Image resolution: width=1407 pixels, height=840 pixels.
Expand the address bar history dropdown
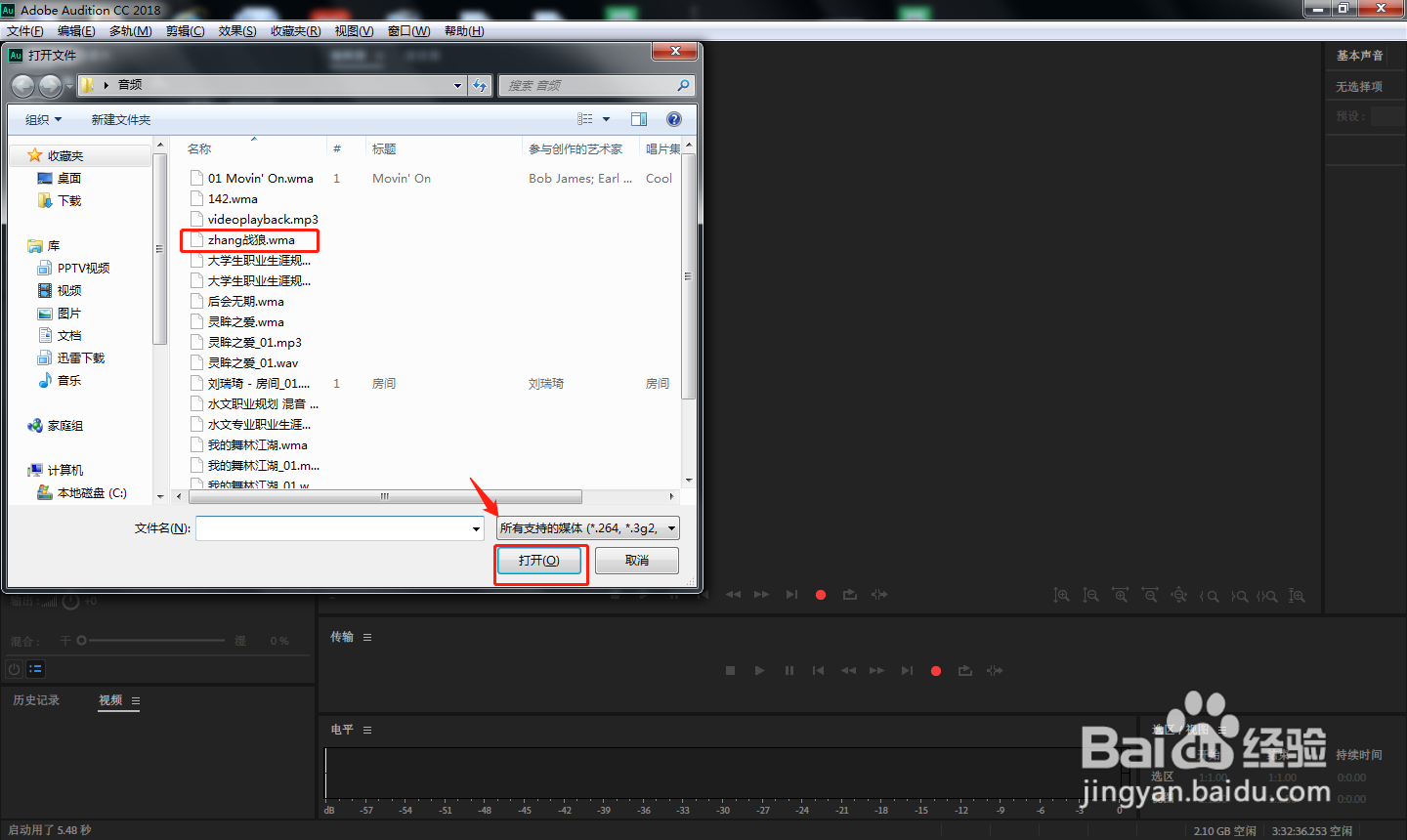(x=457, y=86)
